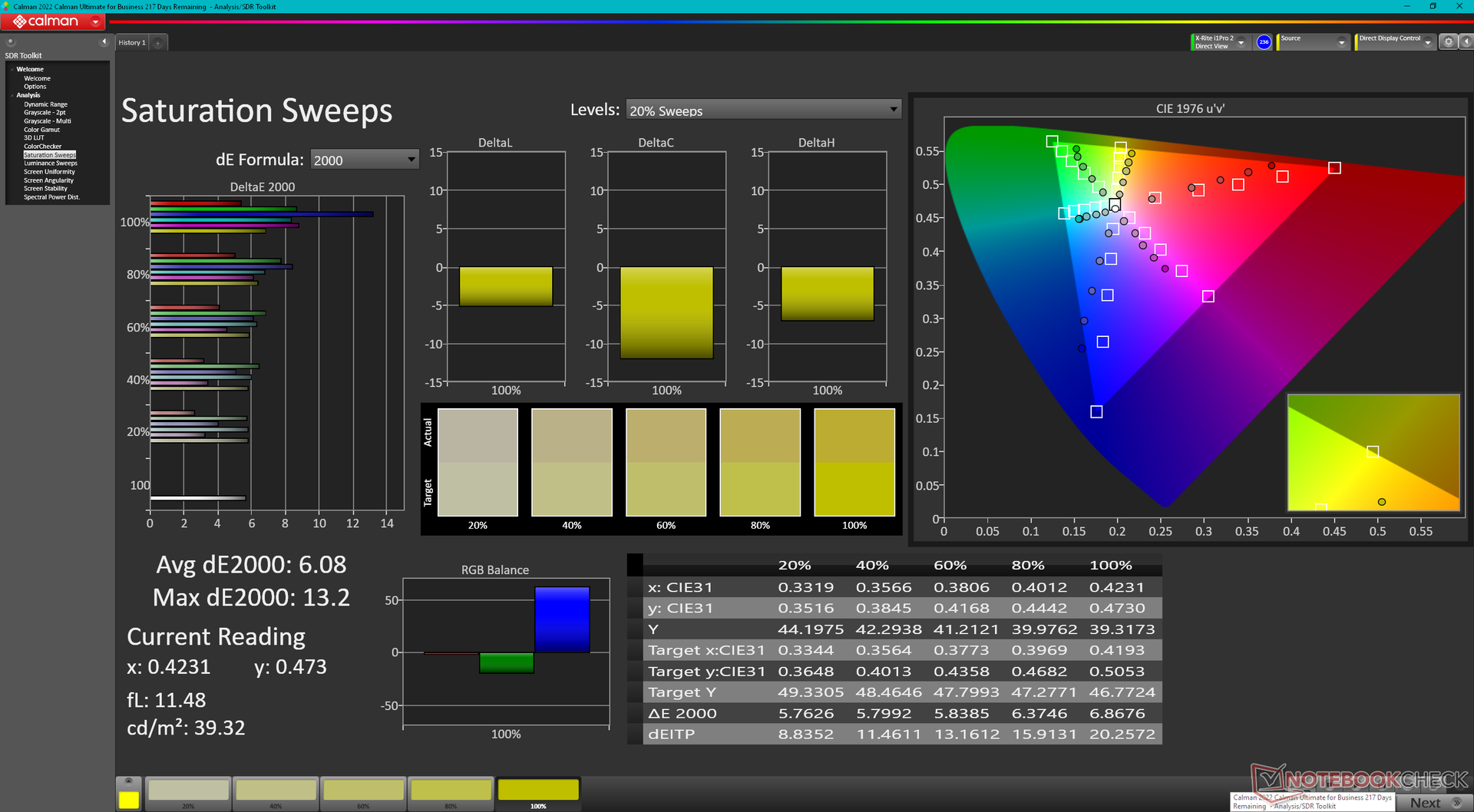Click the 60% Actual/Target comparison patch

(x=666, y=462)
